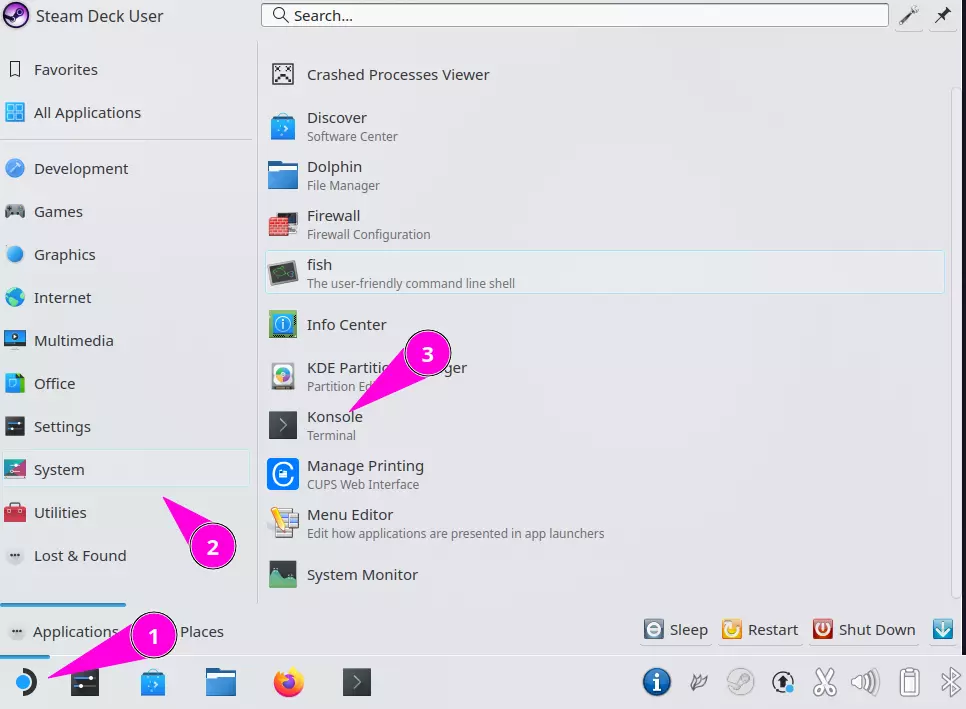Expand more power options arrow
Viewport: 966px width, 709px height.
[x=943, y=630]
